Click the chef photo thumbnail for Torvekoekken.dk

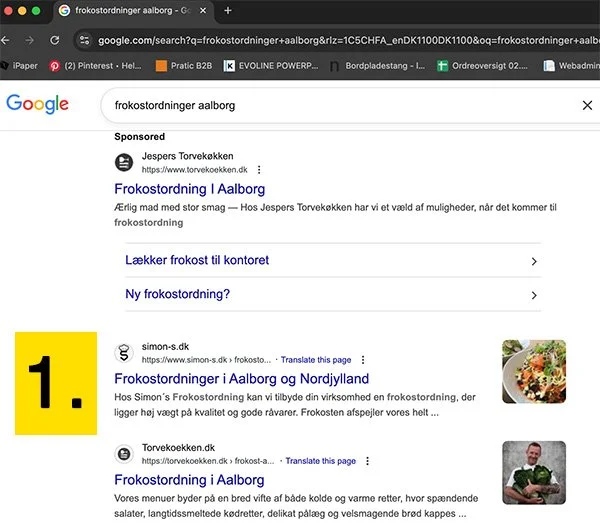click(x=534, y=472)
